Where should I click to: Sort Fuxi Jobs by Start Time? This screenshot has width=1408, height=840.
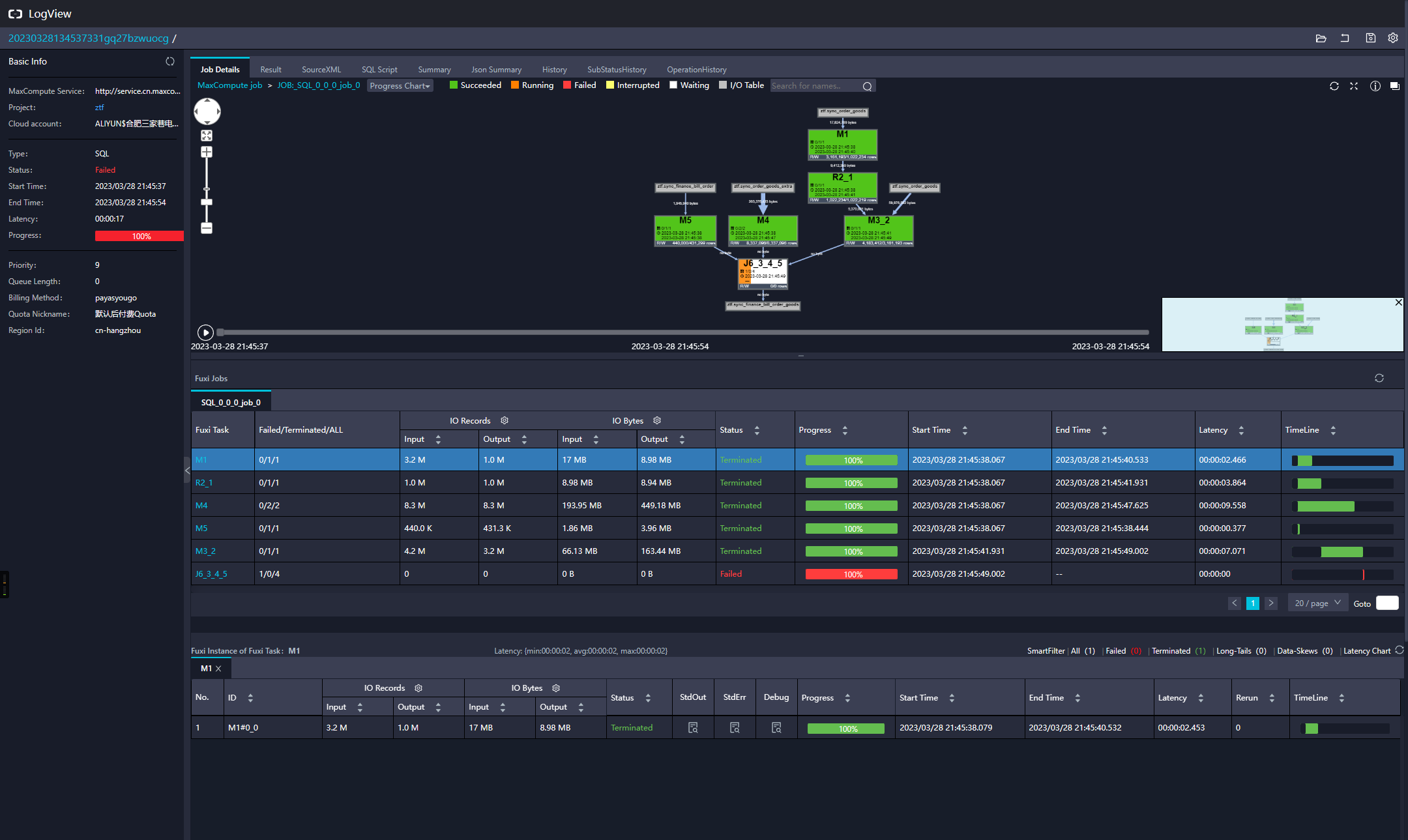965,430
